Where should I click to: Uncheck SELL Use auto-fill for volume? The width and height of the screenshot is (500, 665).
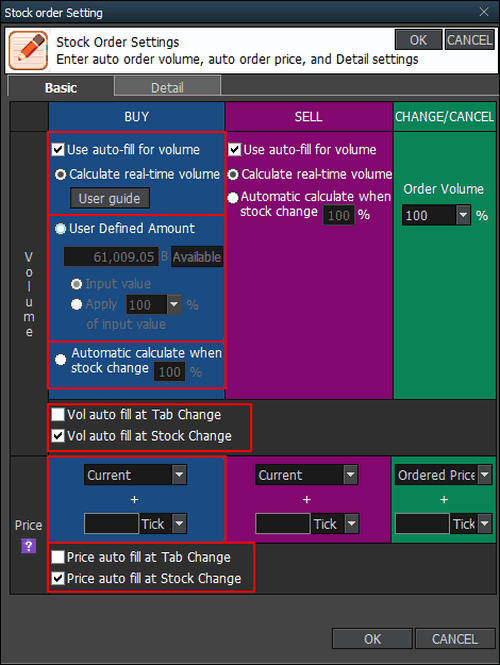(x=235, y=150)
